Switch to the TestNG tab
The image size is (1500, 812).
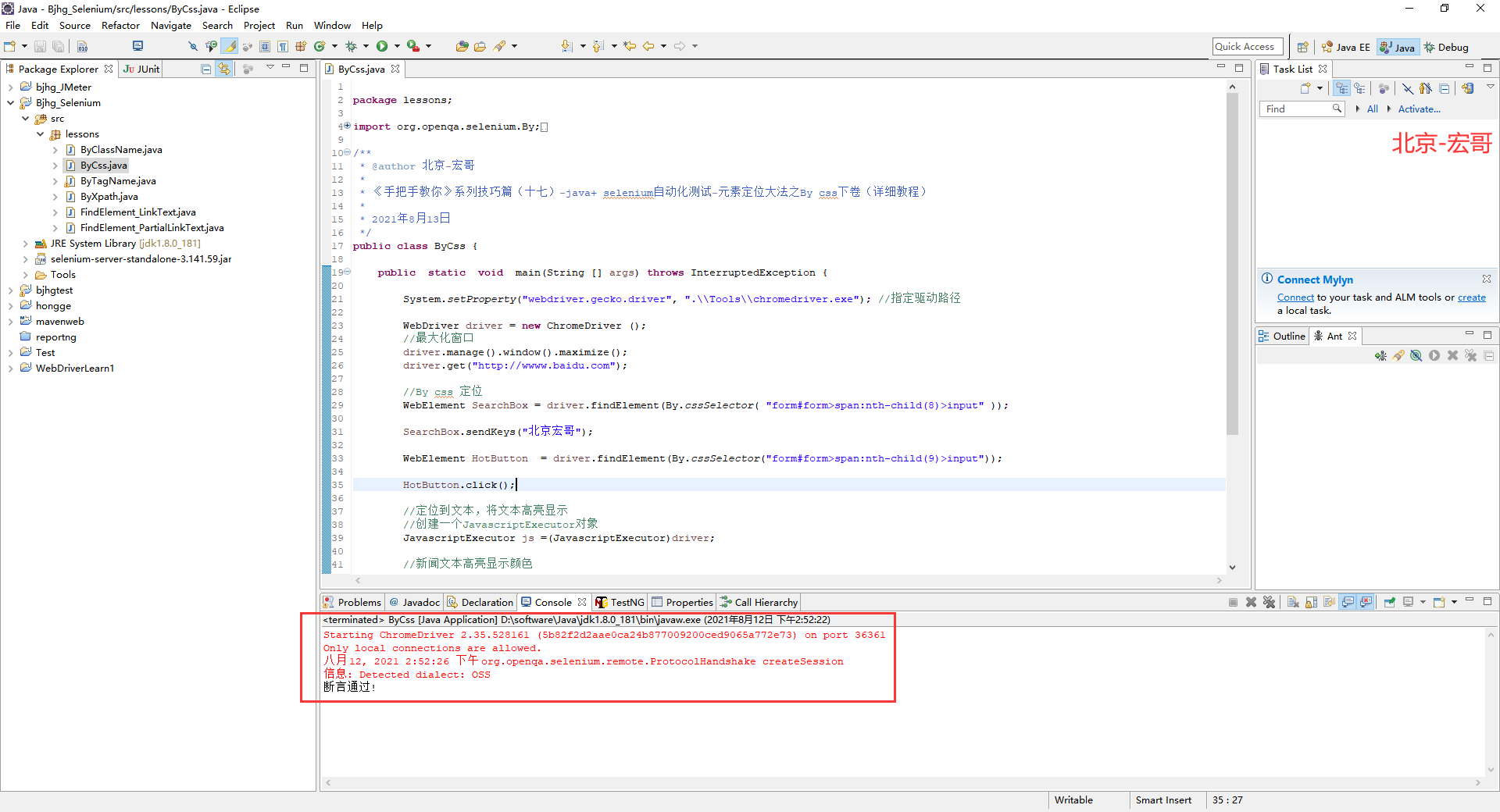[620, 602]
